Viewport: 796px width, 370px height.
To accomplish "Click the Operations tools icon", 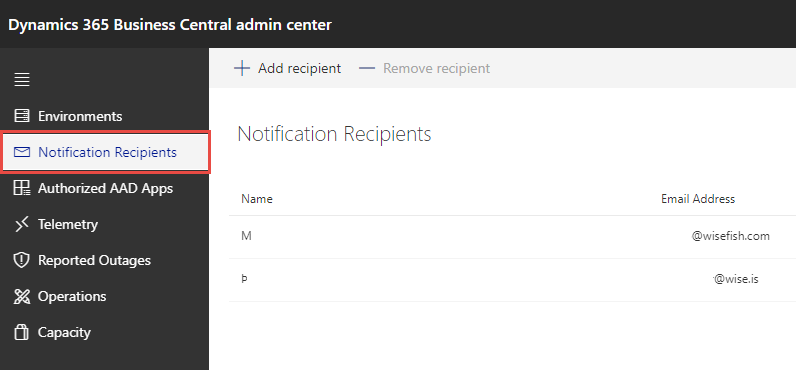I will 22,296.
